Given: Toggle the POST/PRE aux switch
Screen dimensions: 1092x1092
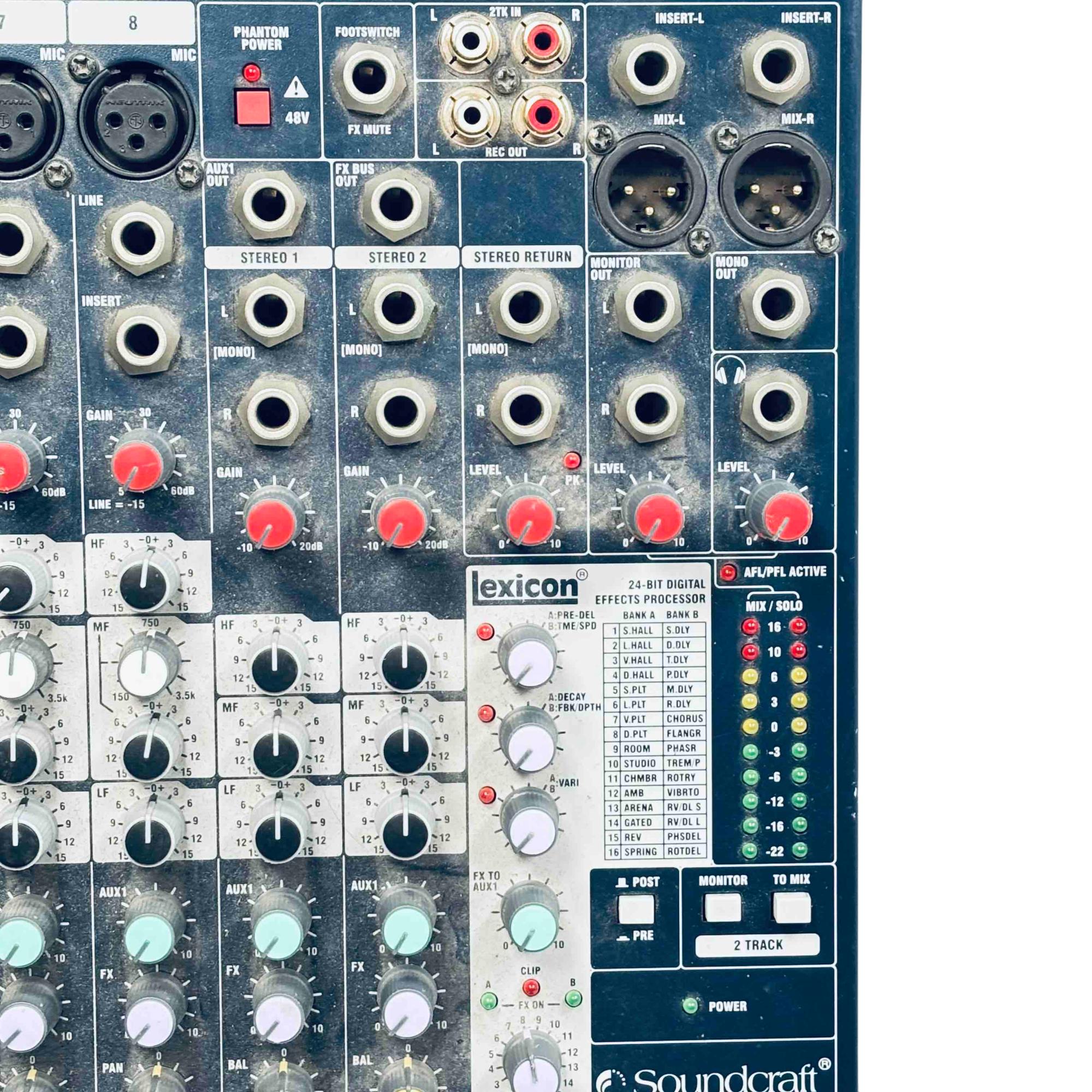Looking at the screenshot, I should point(636,910).
